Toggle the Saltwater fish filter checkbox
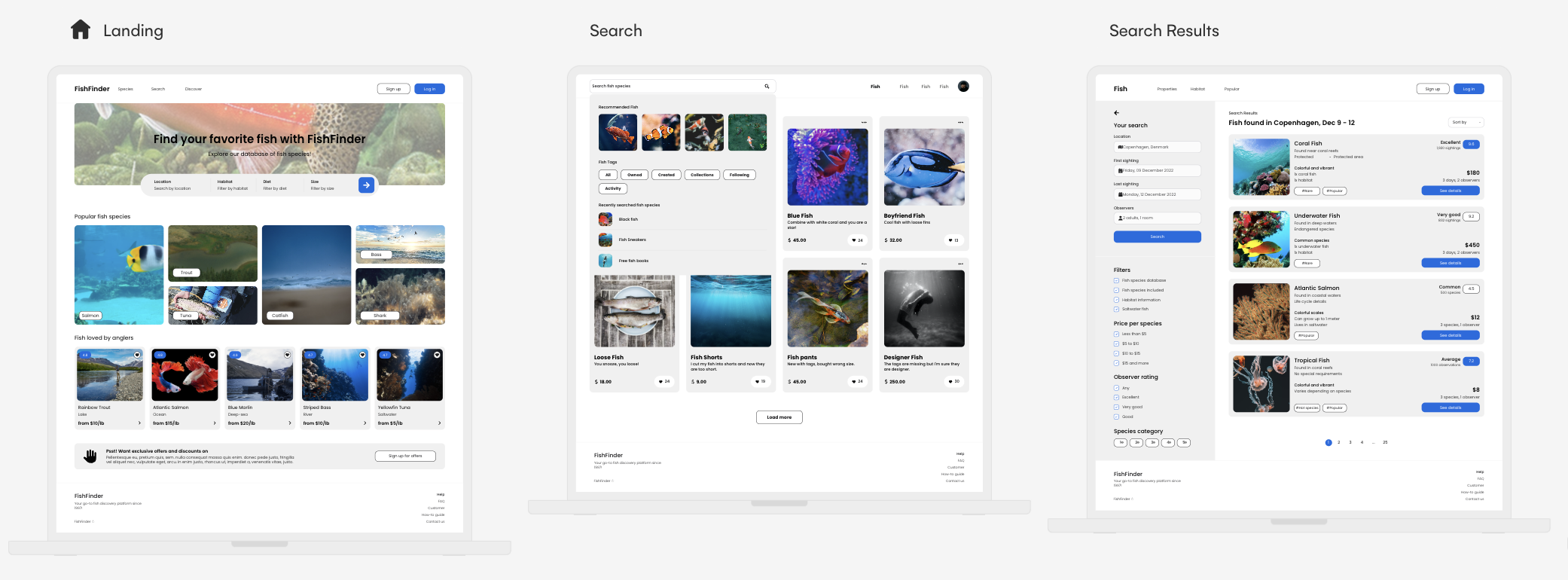The image size is (1568, 580). click(1116, 309)
